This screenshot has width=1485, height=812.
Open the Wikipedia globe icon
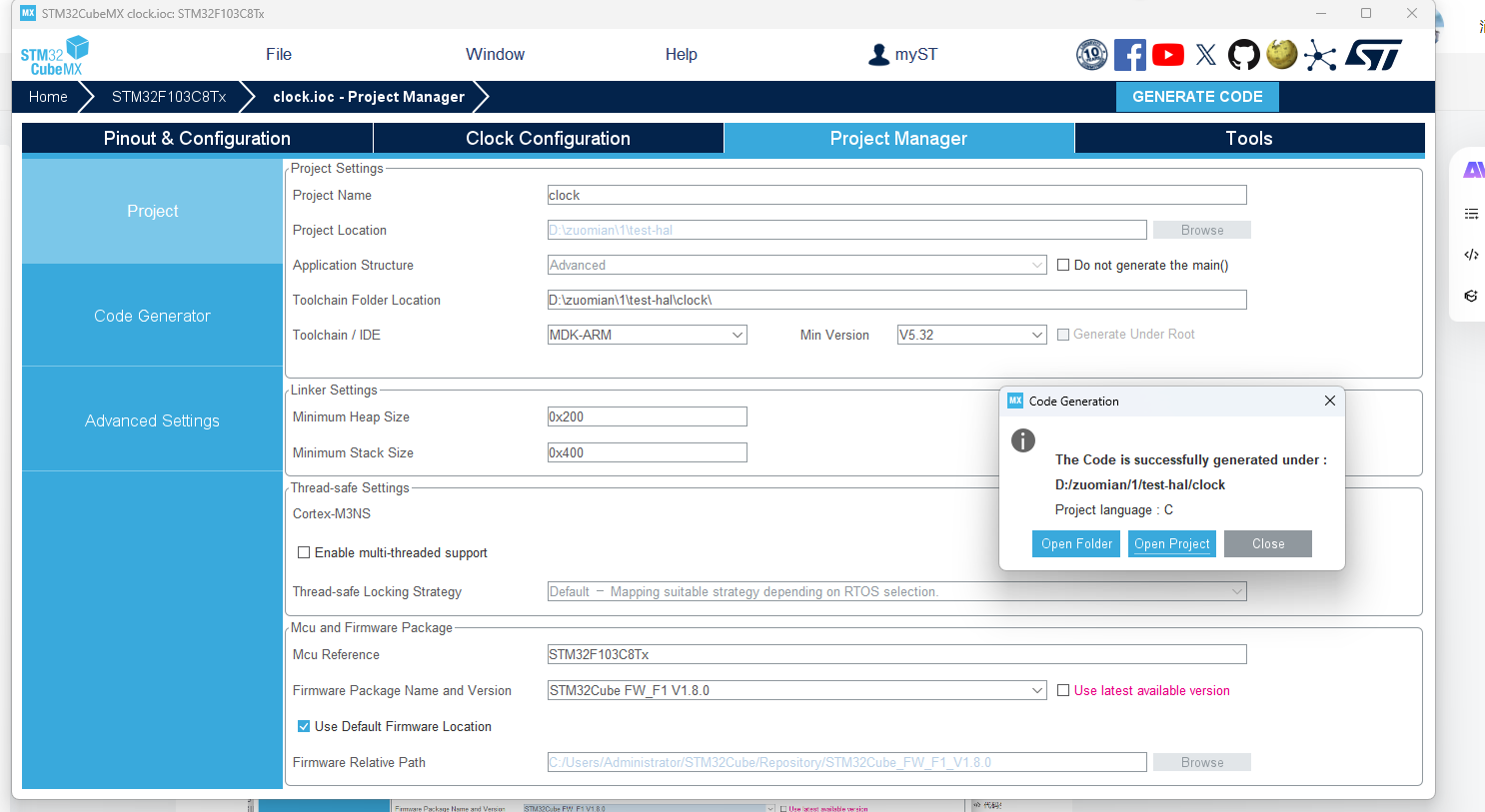pyautogui.click(x=1281, y=54)
